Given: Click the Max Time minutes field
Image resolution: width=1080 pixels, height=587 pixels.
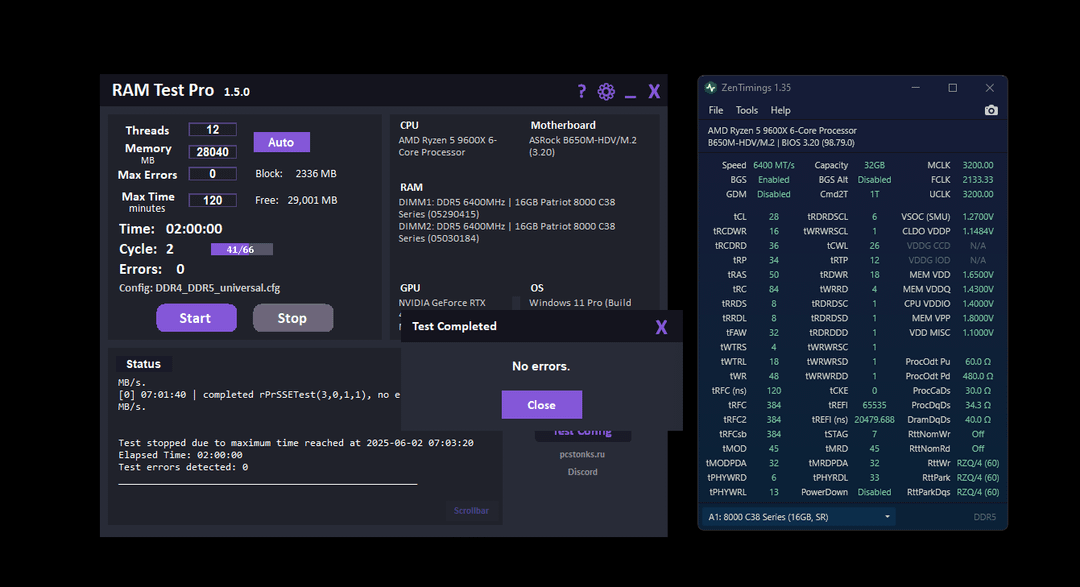Looking at the screenshot, I should coord(213,200).
